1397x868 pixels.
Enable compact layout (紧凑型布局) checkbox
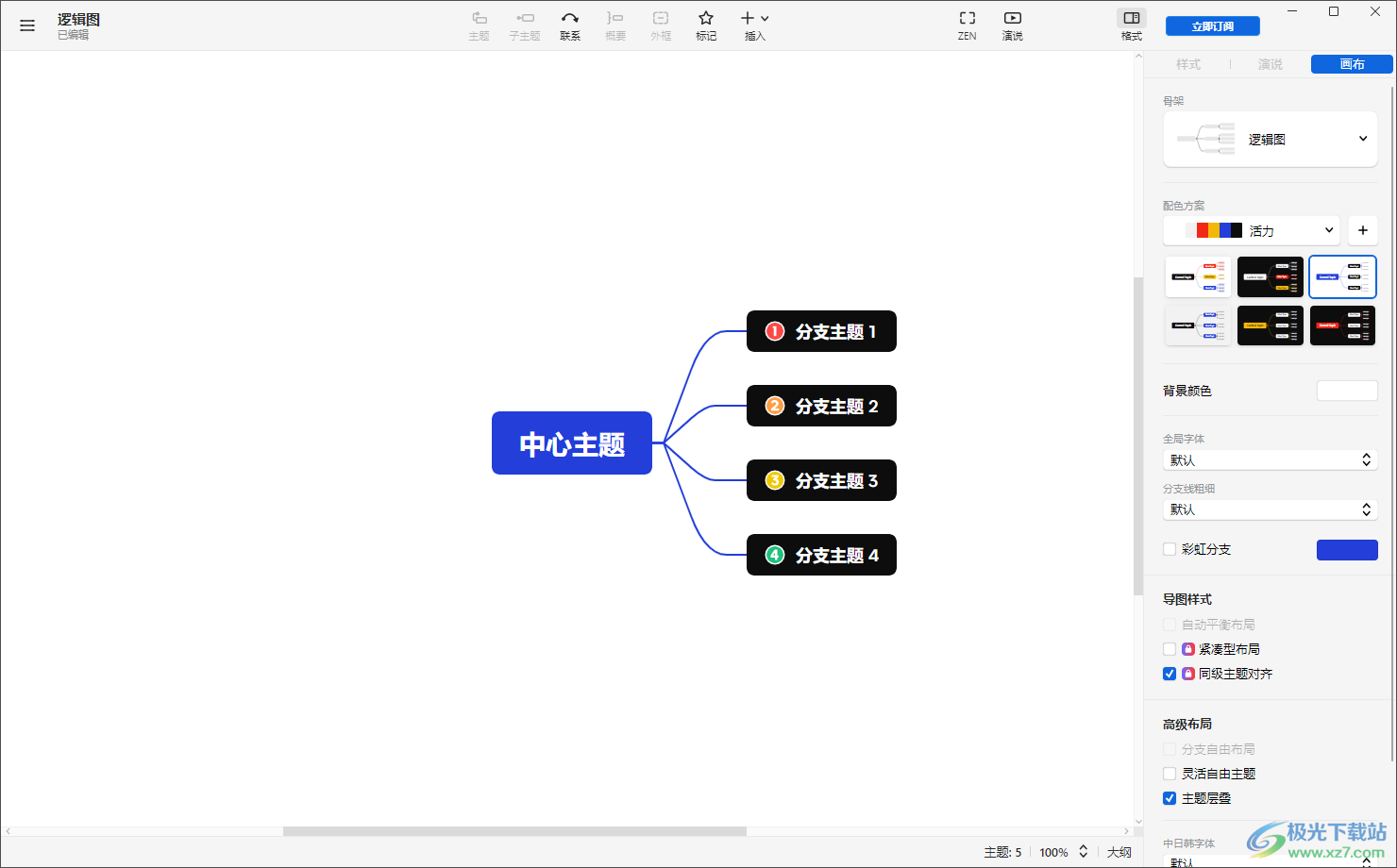tap(1170, 649)
